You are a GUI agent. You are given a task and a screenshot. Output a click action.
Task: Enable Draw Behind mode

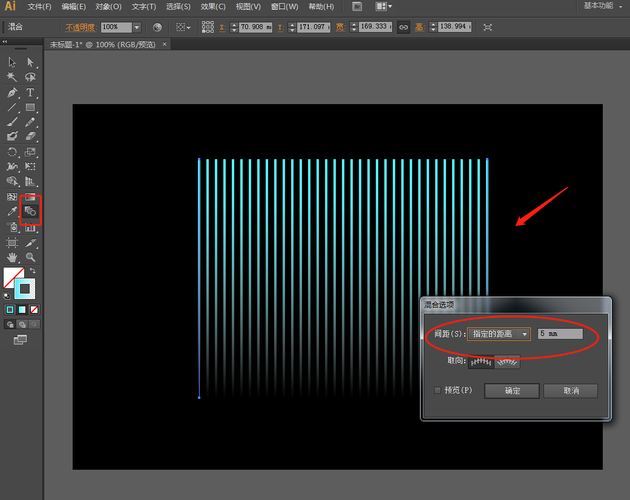[22, 324]
